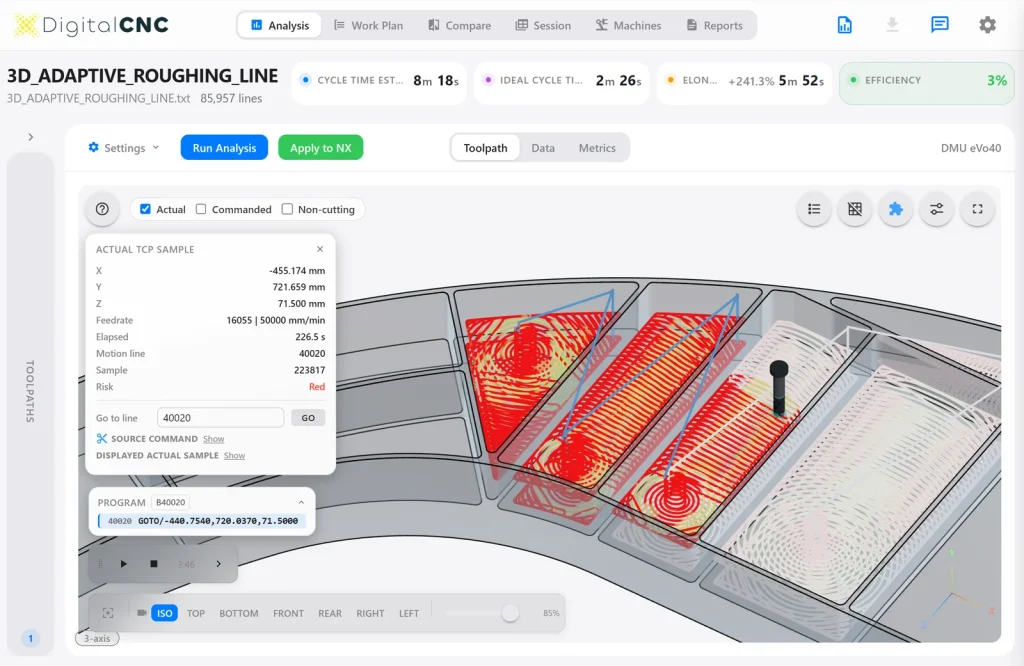Screen dimensions: 1024x666
Task: Click the Ideal Cycle Time card
Action: pyautogui.click(x=562, y=83)
